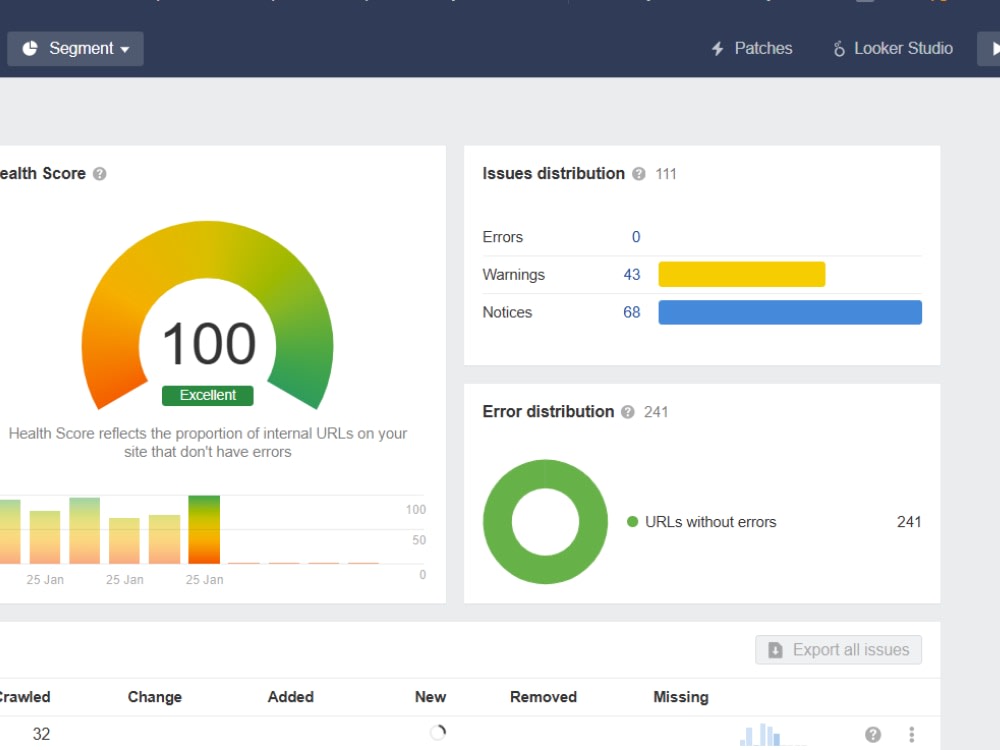Click the URLs without errors value 241
1000x750 pixels.
point(909,522)
